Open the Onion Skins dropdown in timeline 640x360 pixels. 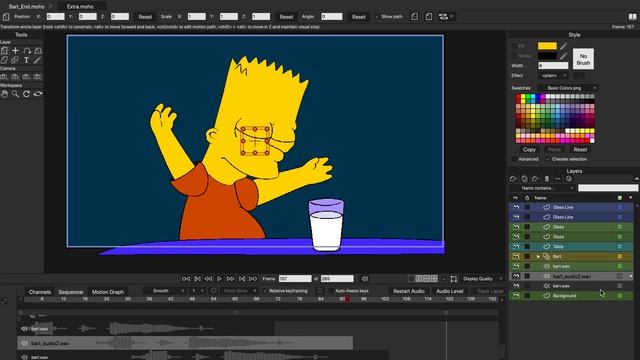[x=239, y=291]
